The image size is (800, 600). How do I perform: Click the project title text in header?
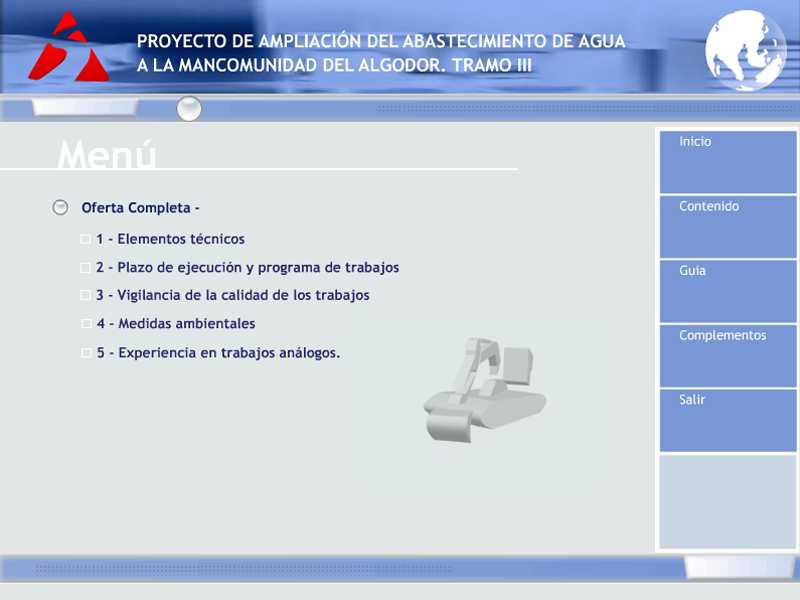tap(381, 53)
